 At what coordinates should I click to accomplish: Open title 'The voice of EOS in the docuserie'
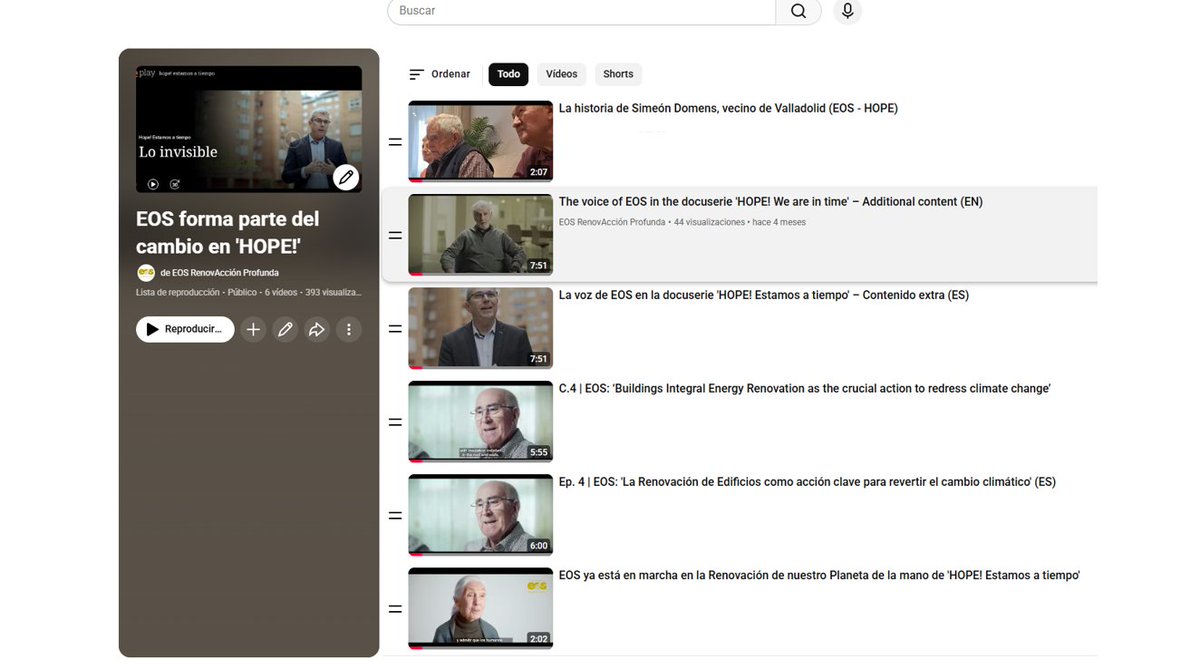coord(770,202)
